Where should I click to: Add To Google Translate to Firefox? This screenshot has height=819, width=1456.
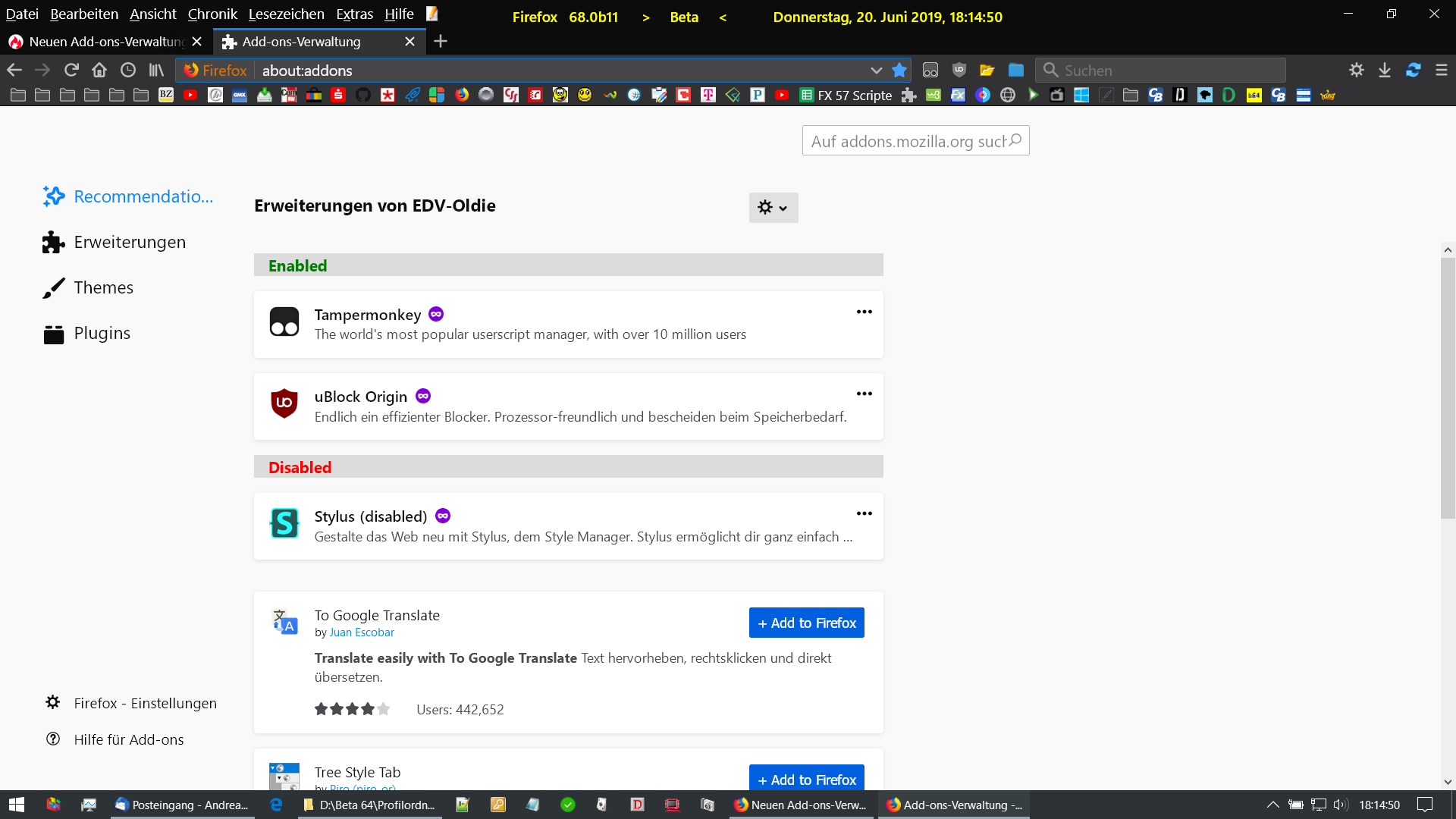click(806, 623)
